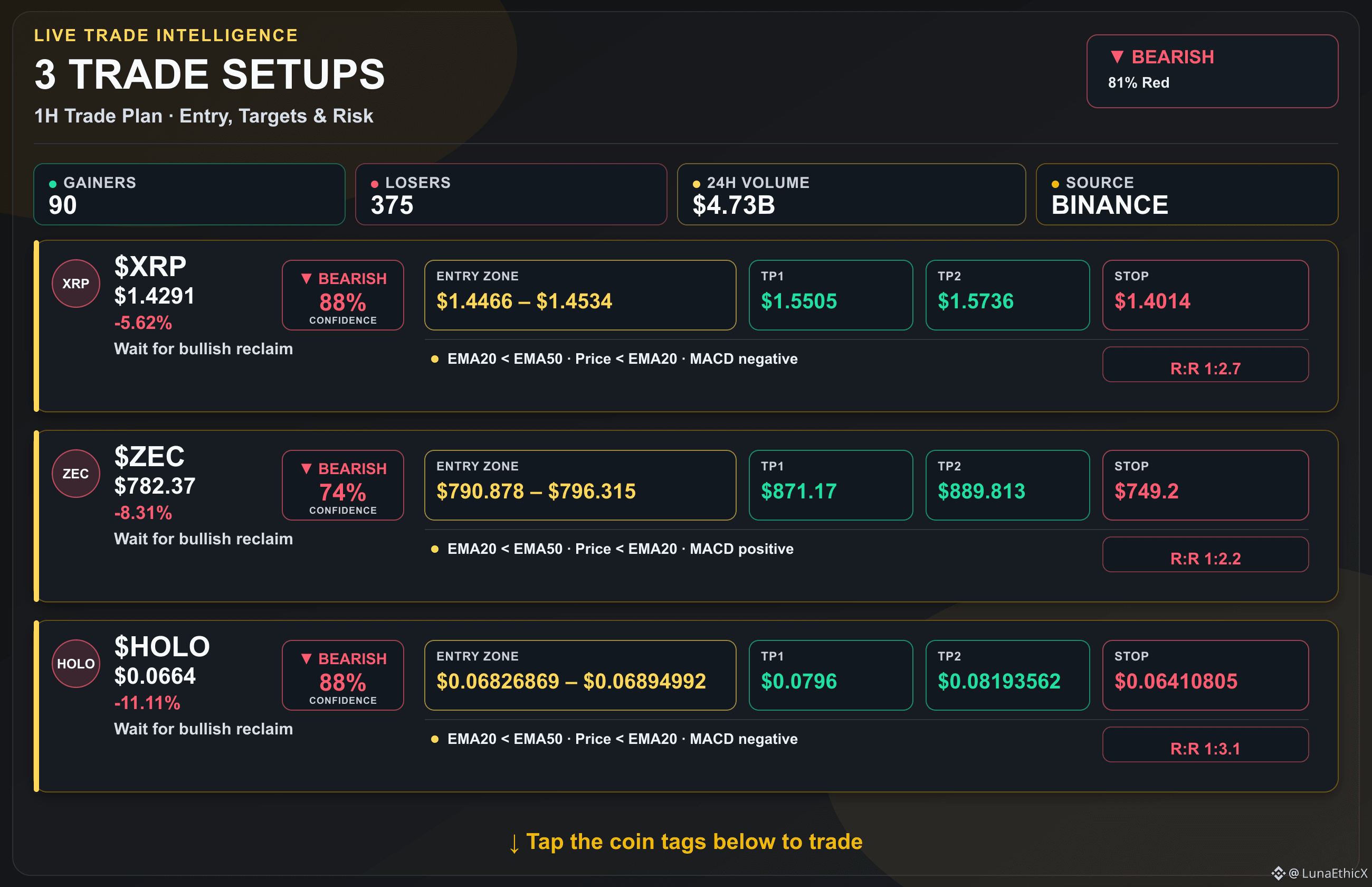This screenshot has height=887, width=1372.
Task: Click the ZEC indicator line ending MACD positive
Action: (612, 549)
